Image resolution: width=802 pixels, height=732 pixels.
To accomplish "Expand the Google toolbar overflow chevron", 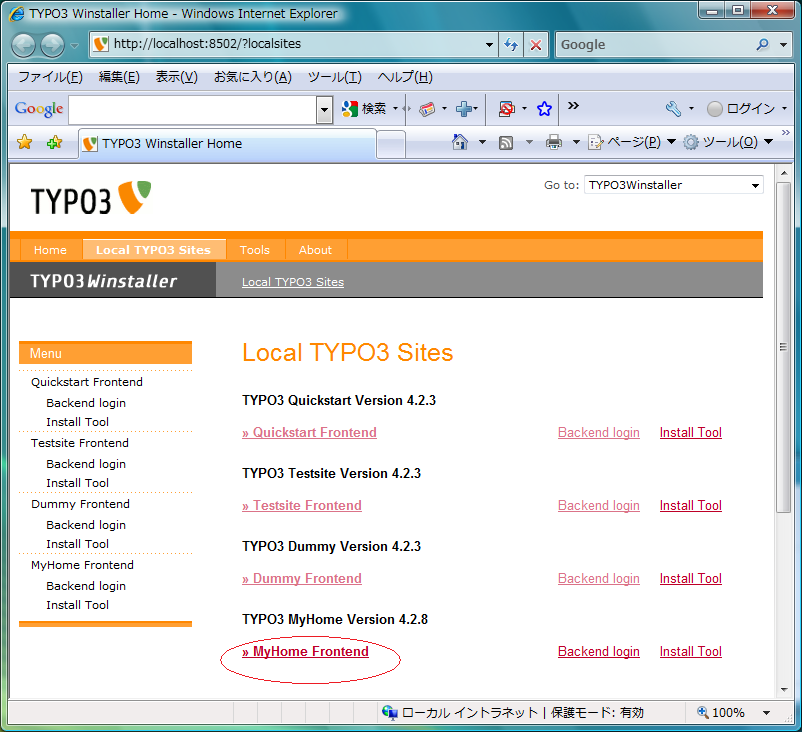I will [573, 105].
